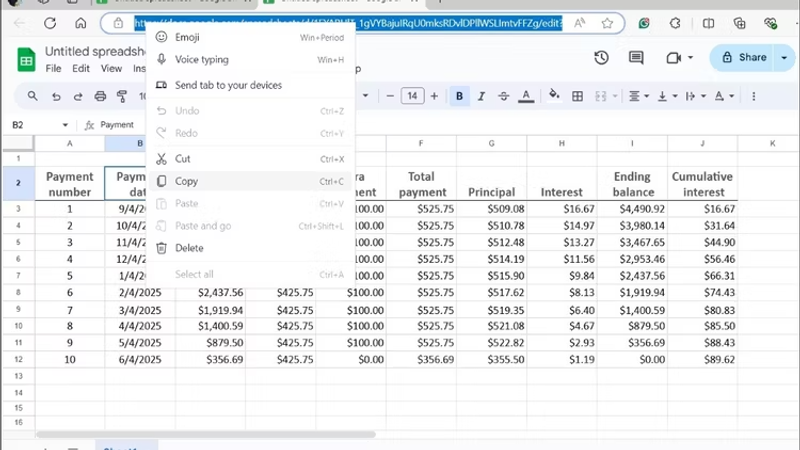Open the comments icon near Share

click(x=637, y=58)
